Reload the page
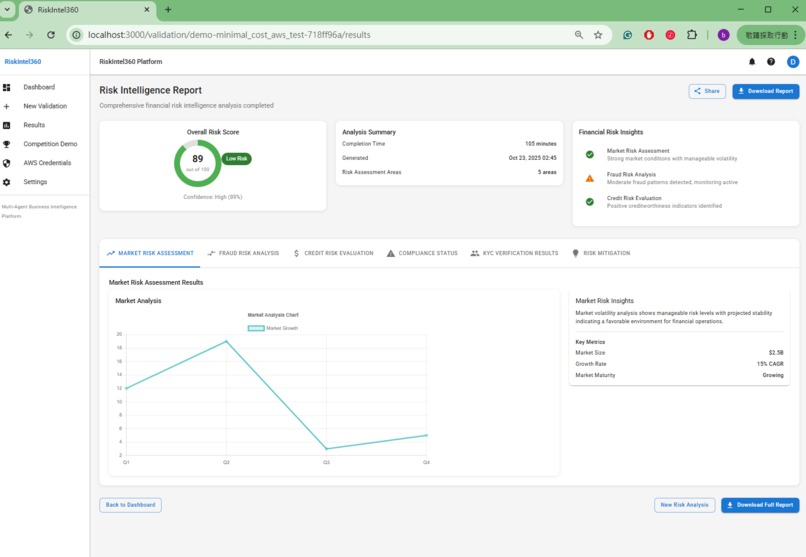Image resolution: width=806 pixels, height=557 pixels. pos(51,35)
